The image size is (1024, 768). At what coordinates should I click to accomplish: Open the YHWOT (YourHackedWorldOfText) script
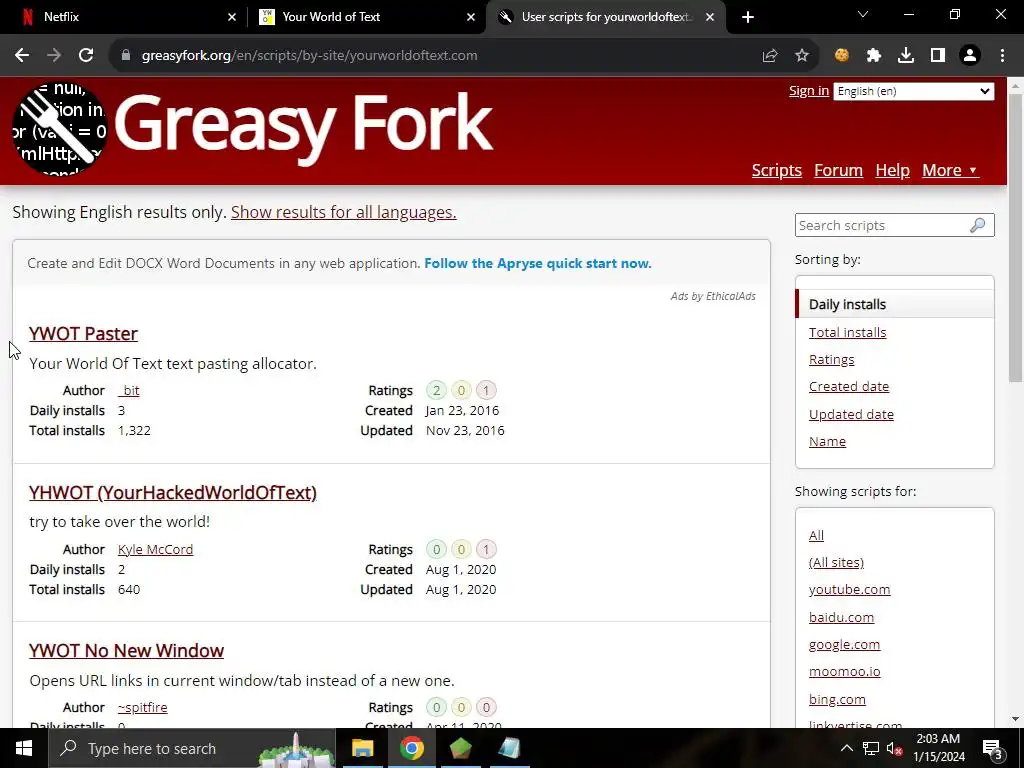pos(173,492)
